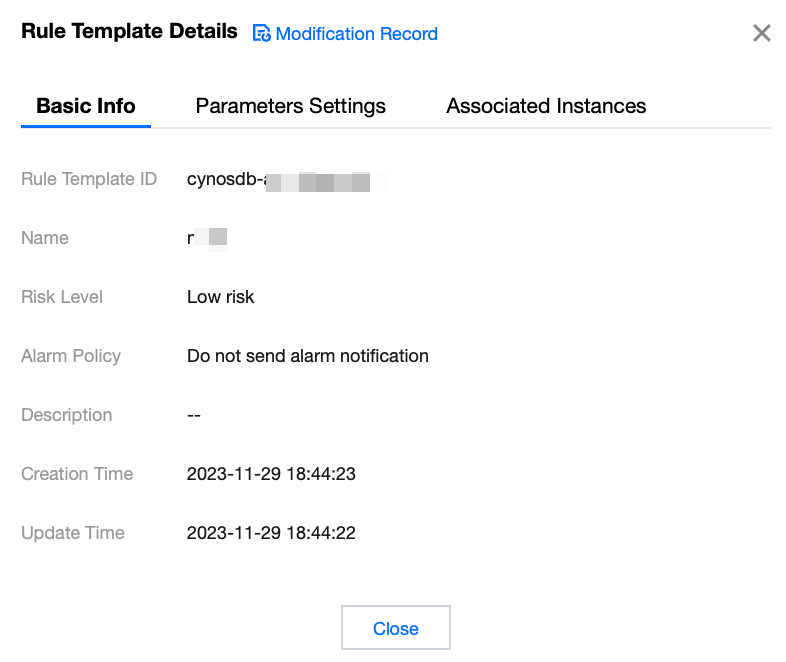Click the Rule Template ID label
The height and width of the screenshot is (662, 786).
89,180
